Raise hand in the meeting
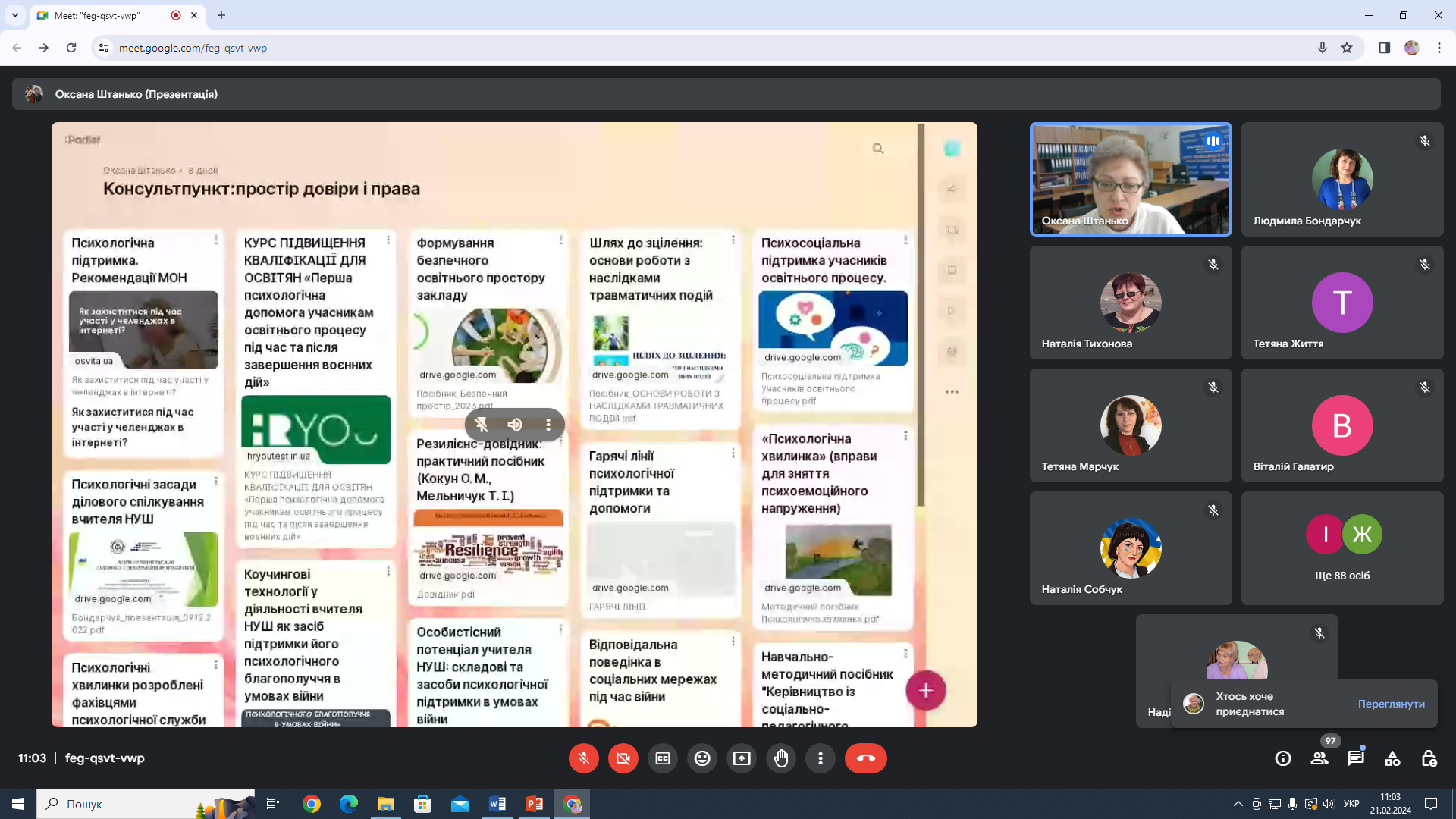Image resolution: width=1456 pixels, height=819 pixels. tap(781, 758)
